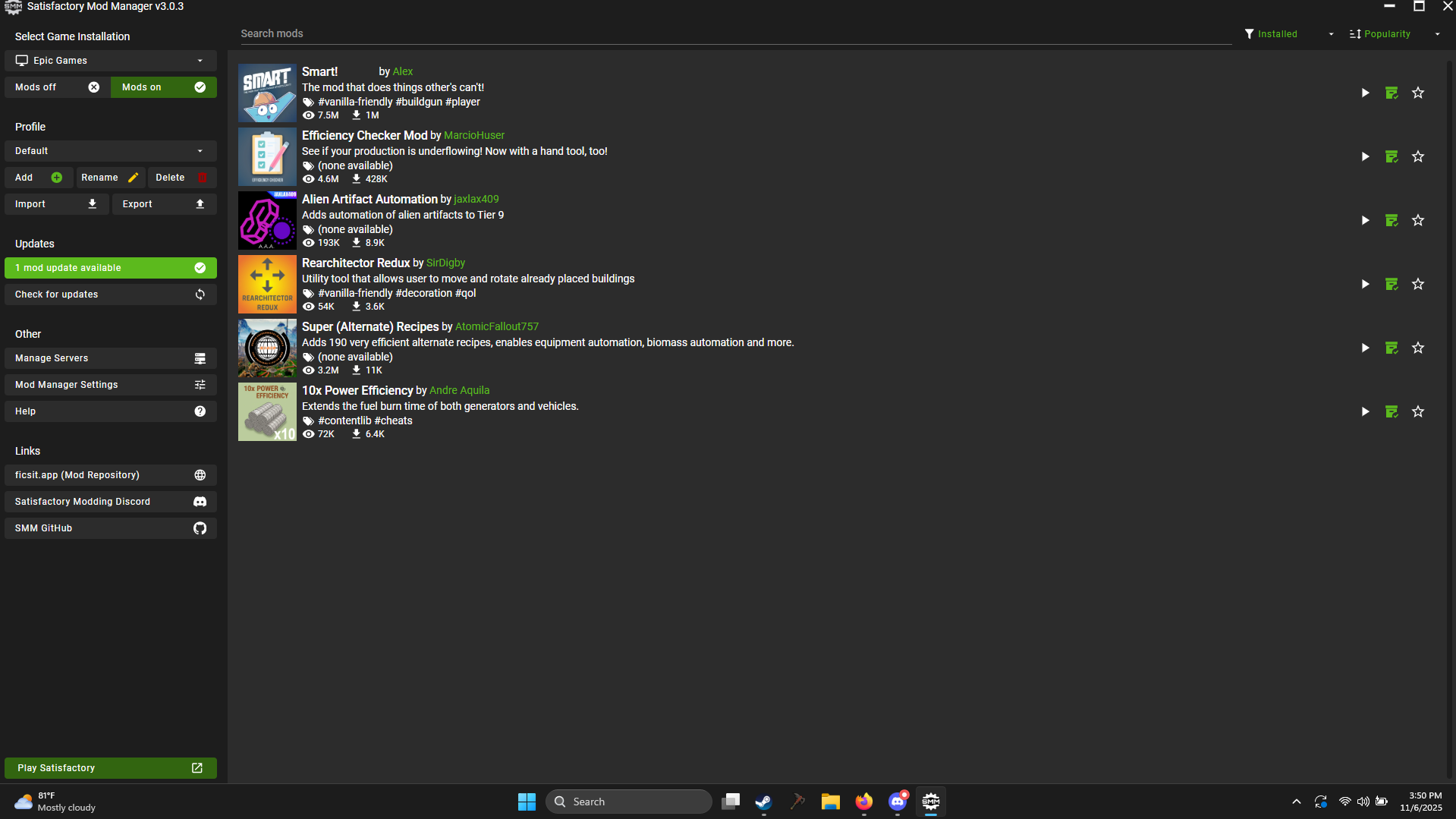Launch game with Play Satisfactory
1456x819 pixels.
coord(111,768)
